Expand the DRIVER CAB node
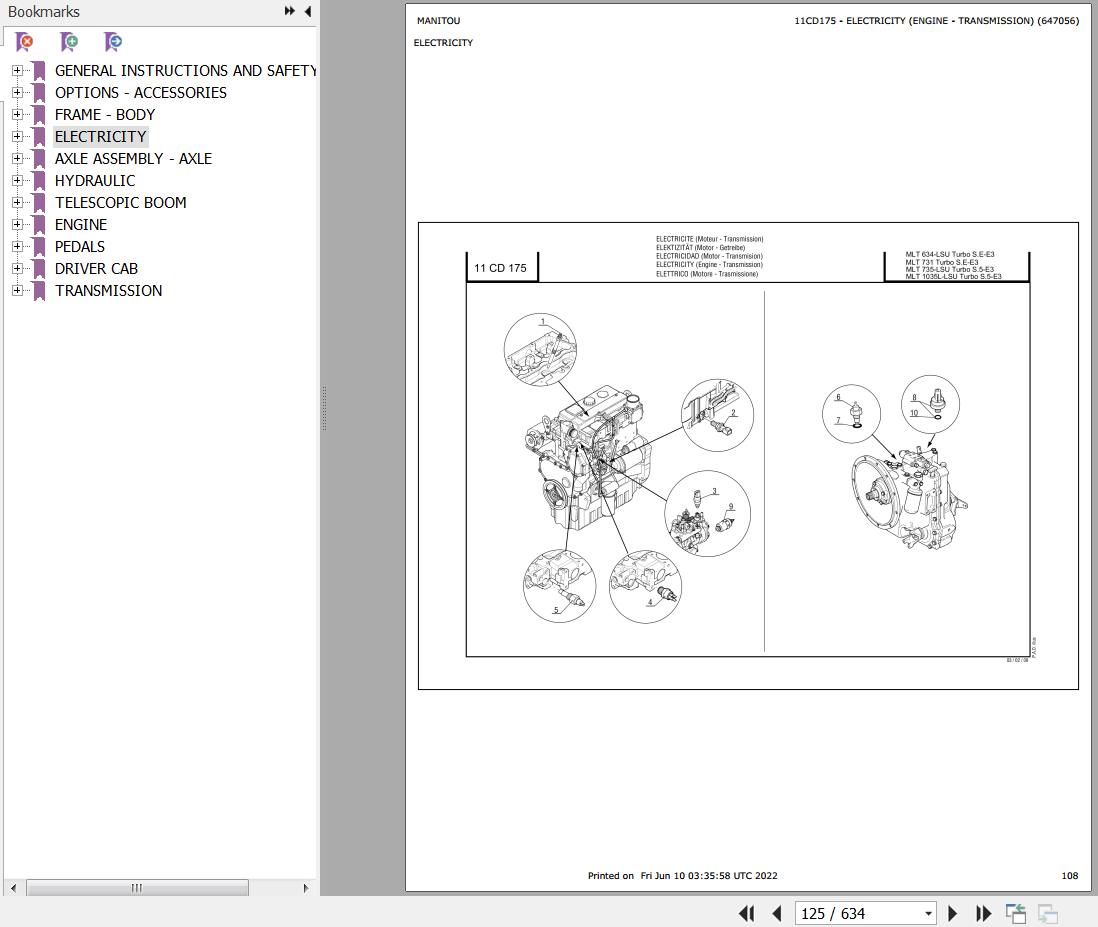Viewport: 1098px width, 927px height. click(17, 268)
